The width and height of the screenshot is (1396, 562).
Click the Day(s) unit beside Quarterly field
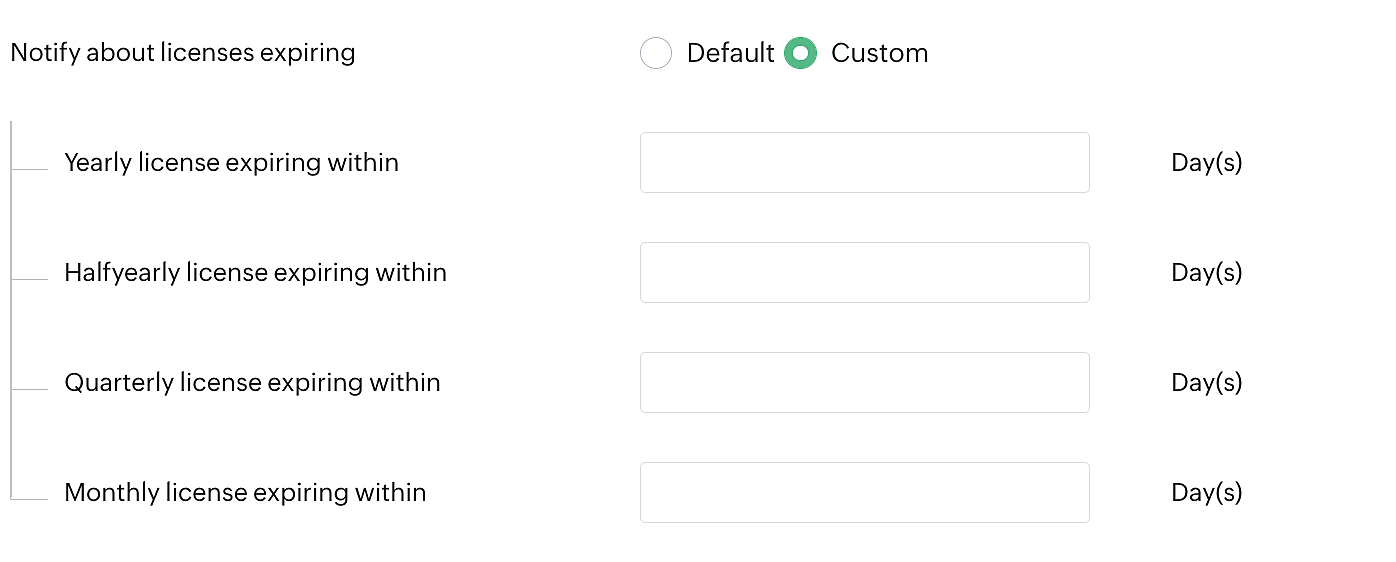1206,382
